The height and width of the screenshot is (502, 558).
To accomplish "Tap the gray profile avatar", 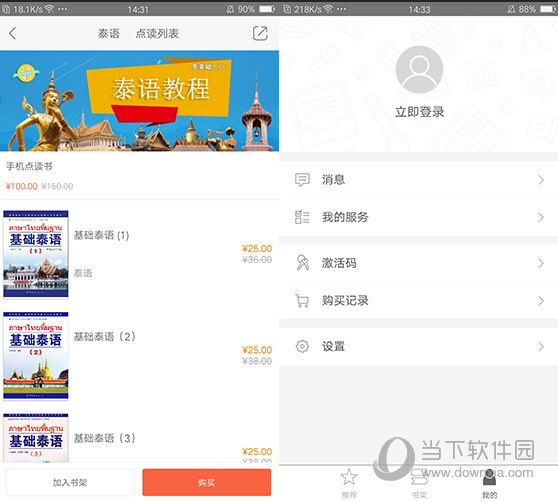I will click(419, 70).
